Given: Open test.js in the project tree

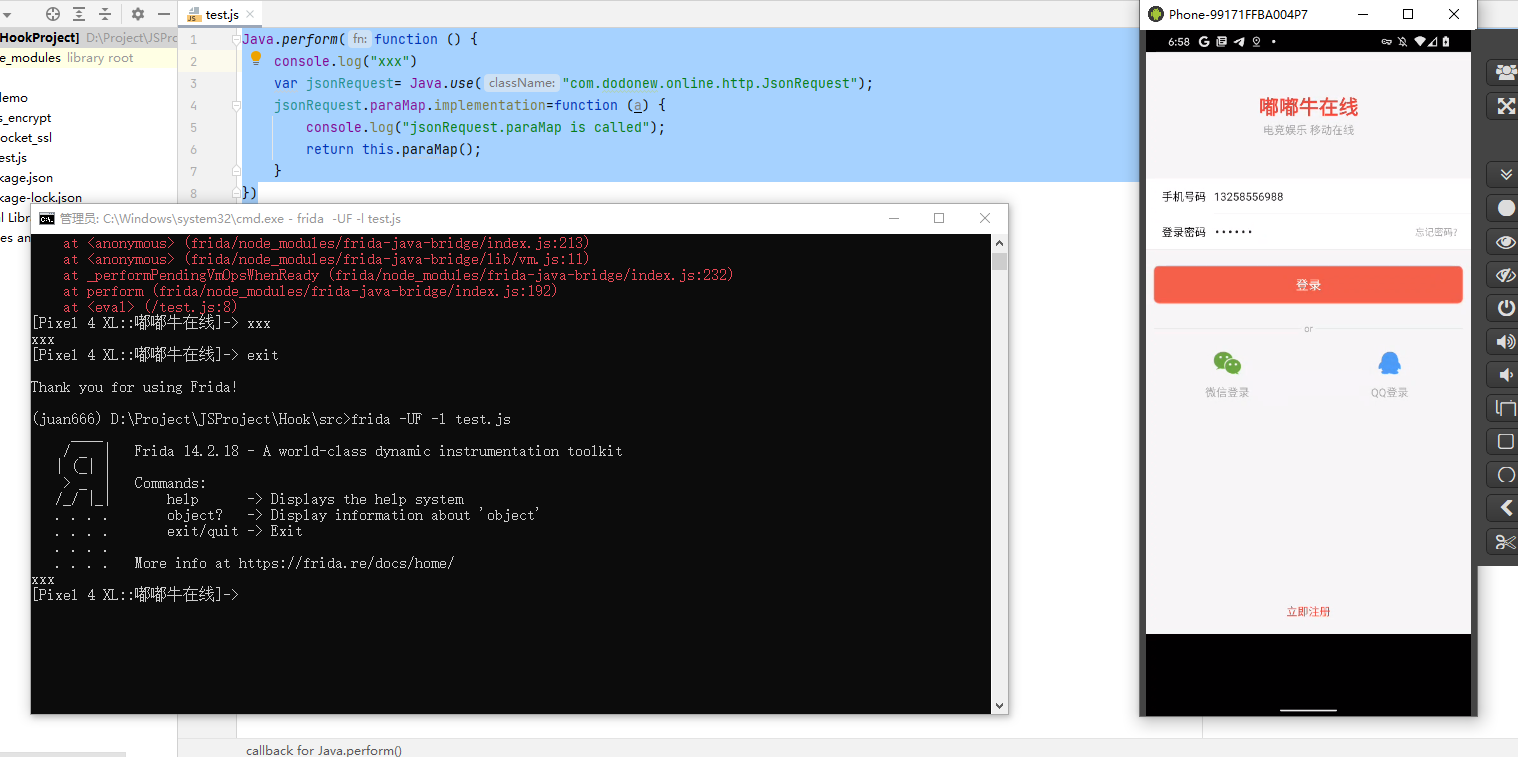Looking at the screenshot, I should coord(14,158).
